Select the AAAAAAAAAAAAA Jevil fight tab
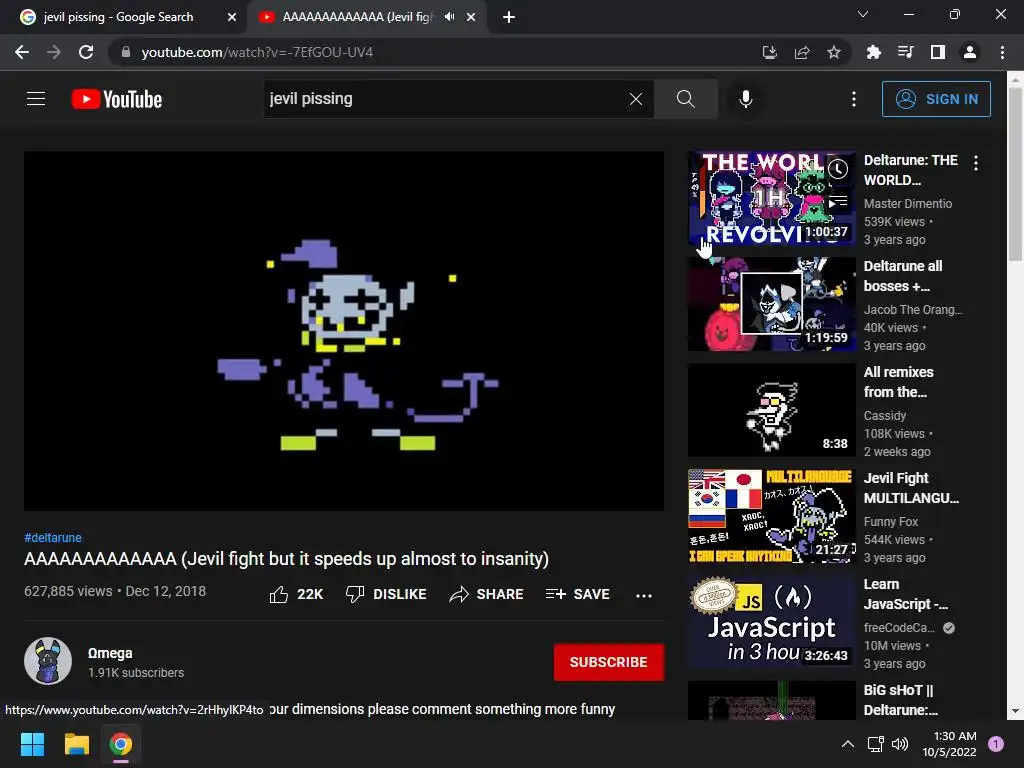 [x=356, y=17]
